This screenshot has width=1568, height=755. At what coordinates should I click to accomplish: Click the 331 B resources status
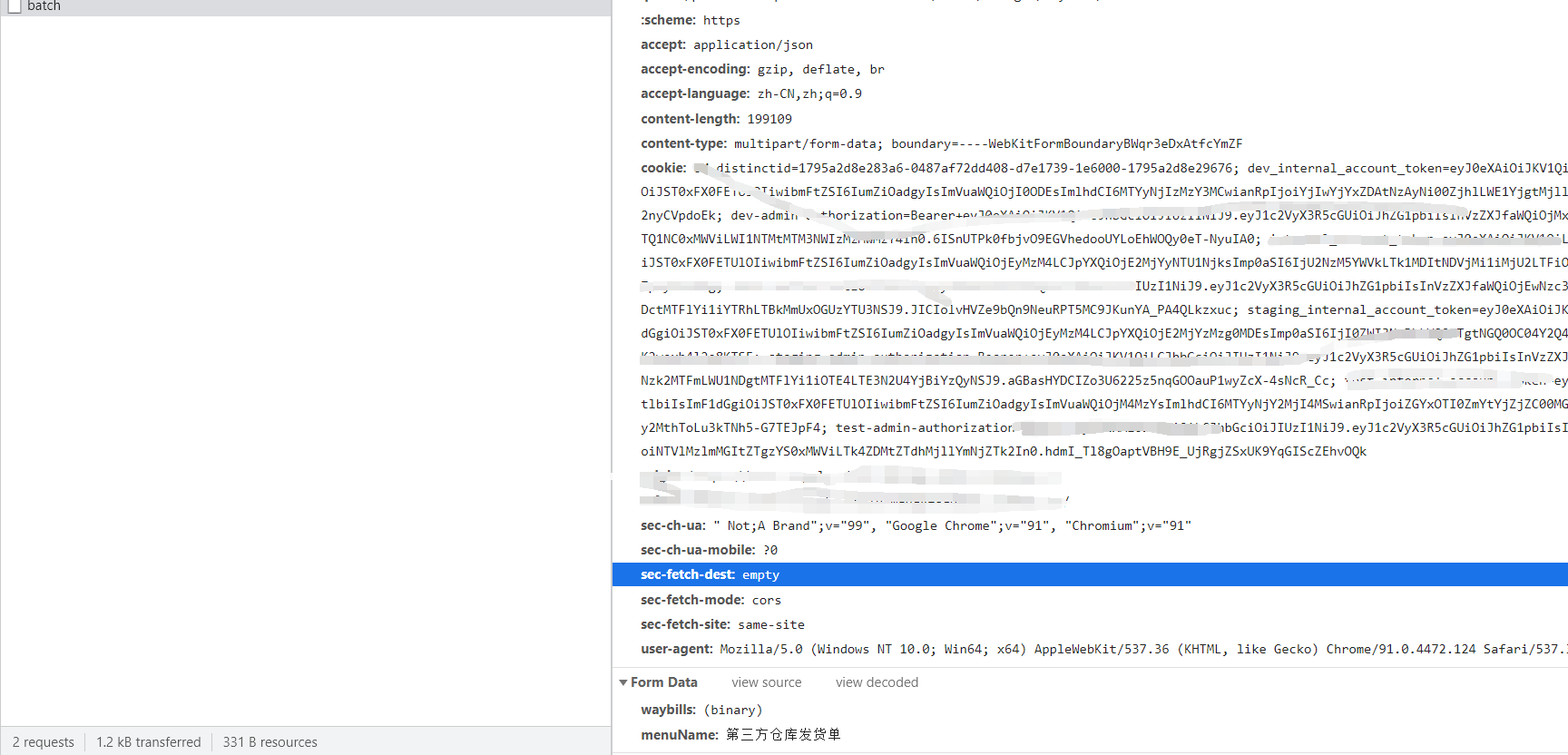click(x=270, y=742)
